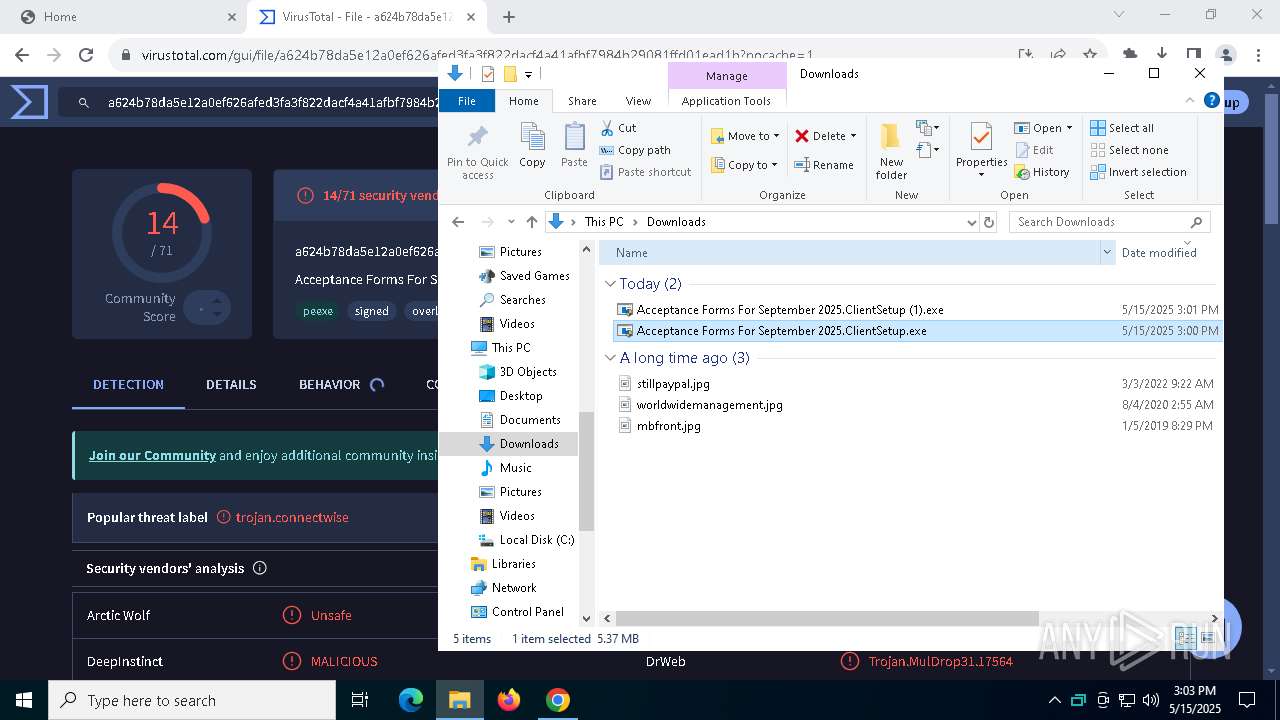Switch to VirusTotal BEHAVIOR tab
Screen dimensions: 1280x720
tap(329, 384)
